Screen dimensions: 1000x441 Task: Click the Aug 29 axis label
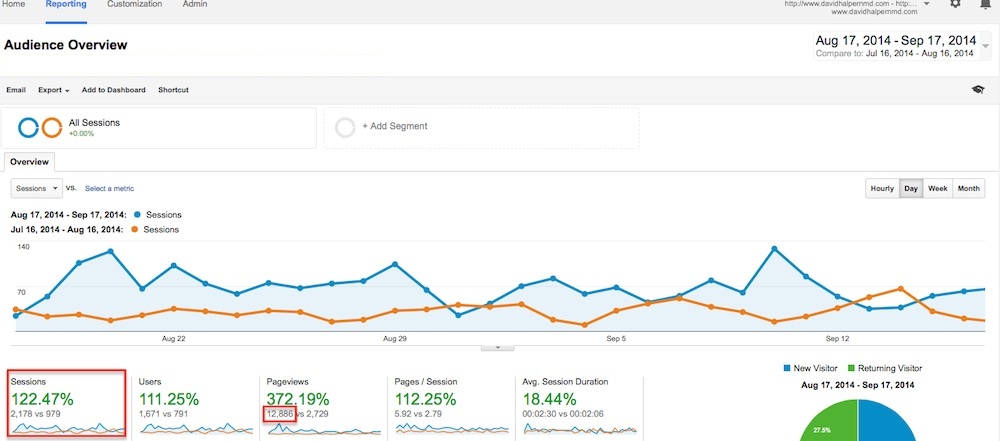(395, 338)
